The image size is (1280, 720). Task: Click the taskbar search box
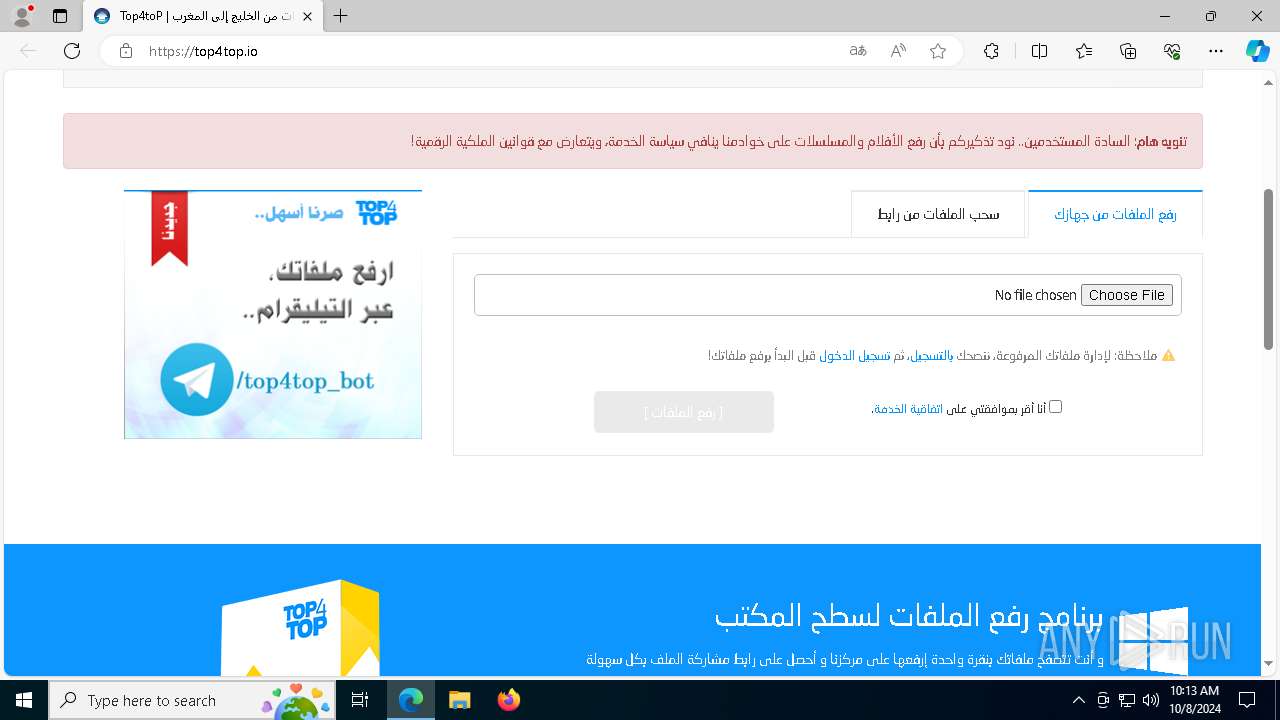[x=192, y=700]
